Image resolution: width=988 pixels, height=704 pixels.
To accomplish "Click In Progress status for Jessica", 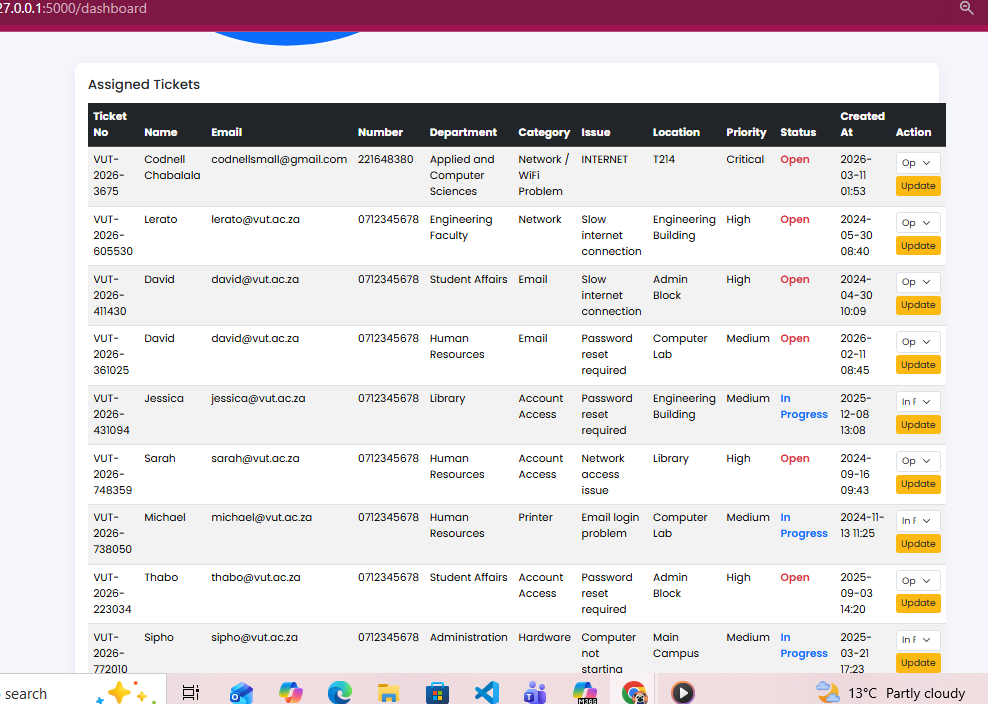I will pos(803,407).
